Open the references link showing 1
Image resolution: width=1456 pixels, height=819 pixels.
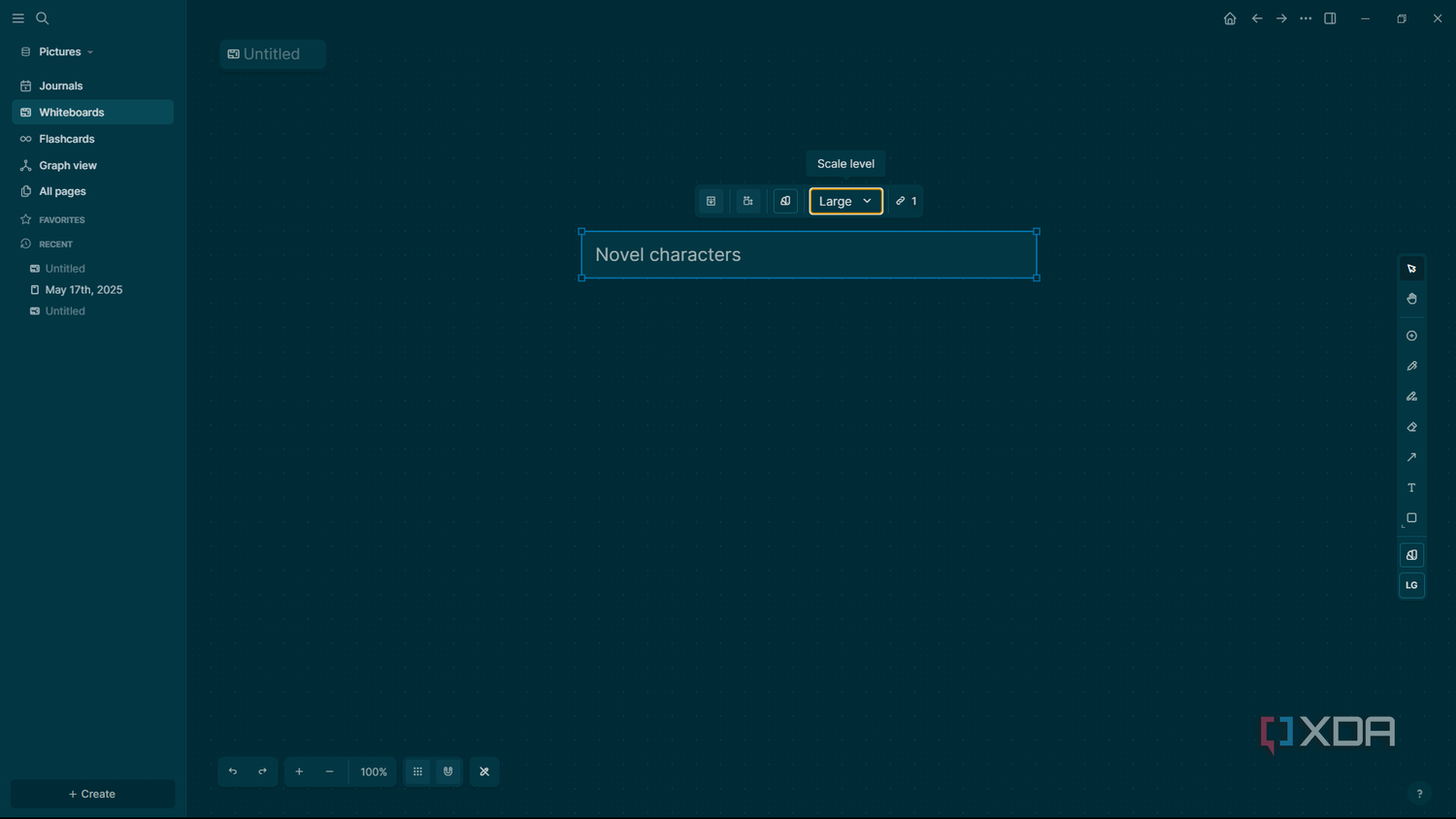906,201
